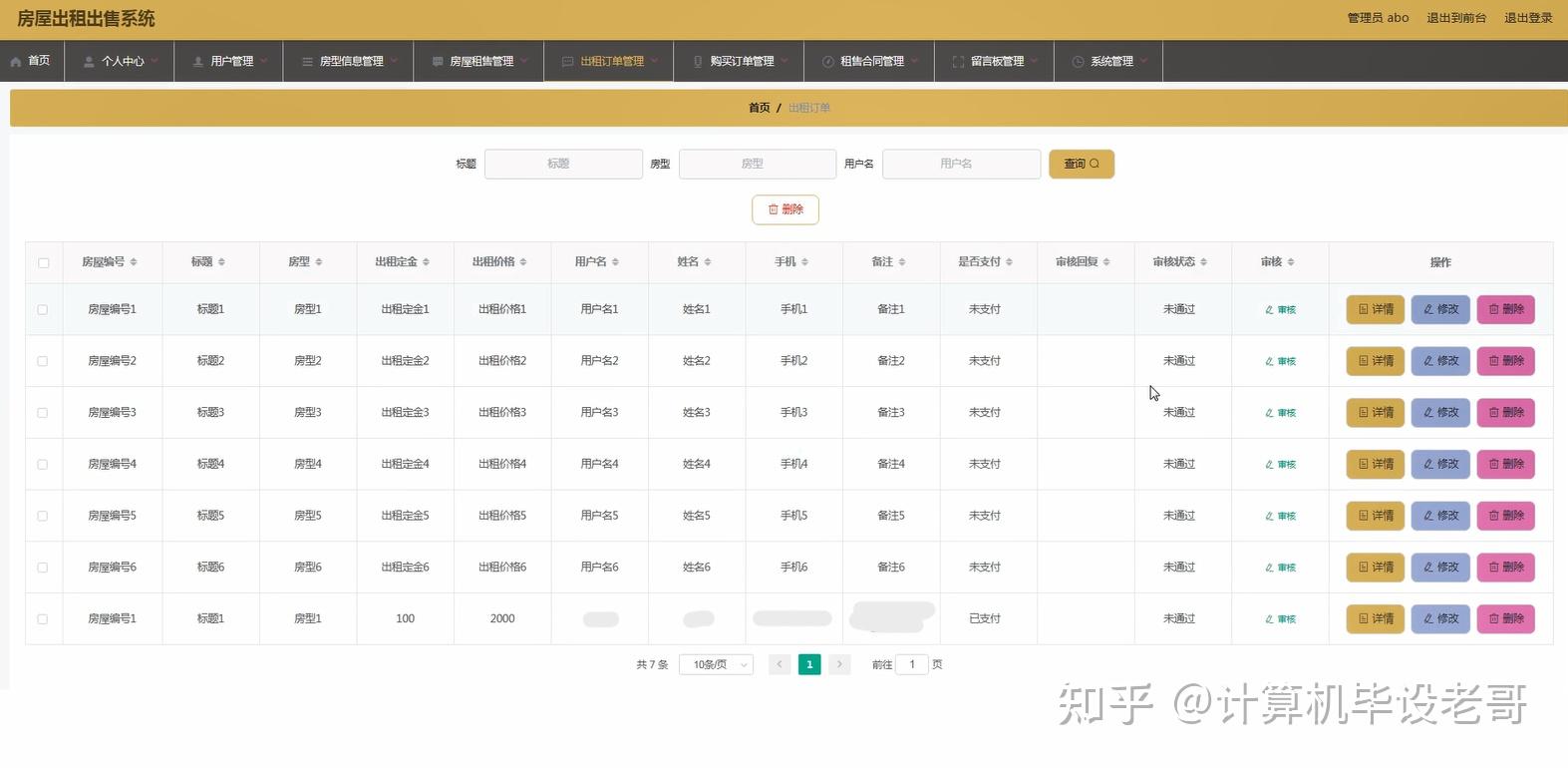Viewport: 1568px width, 768px height.
Task: Sort table by 姓名 column arrows
Action: click(x=708, y=262)
